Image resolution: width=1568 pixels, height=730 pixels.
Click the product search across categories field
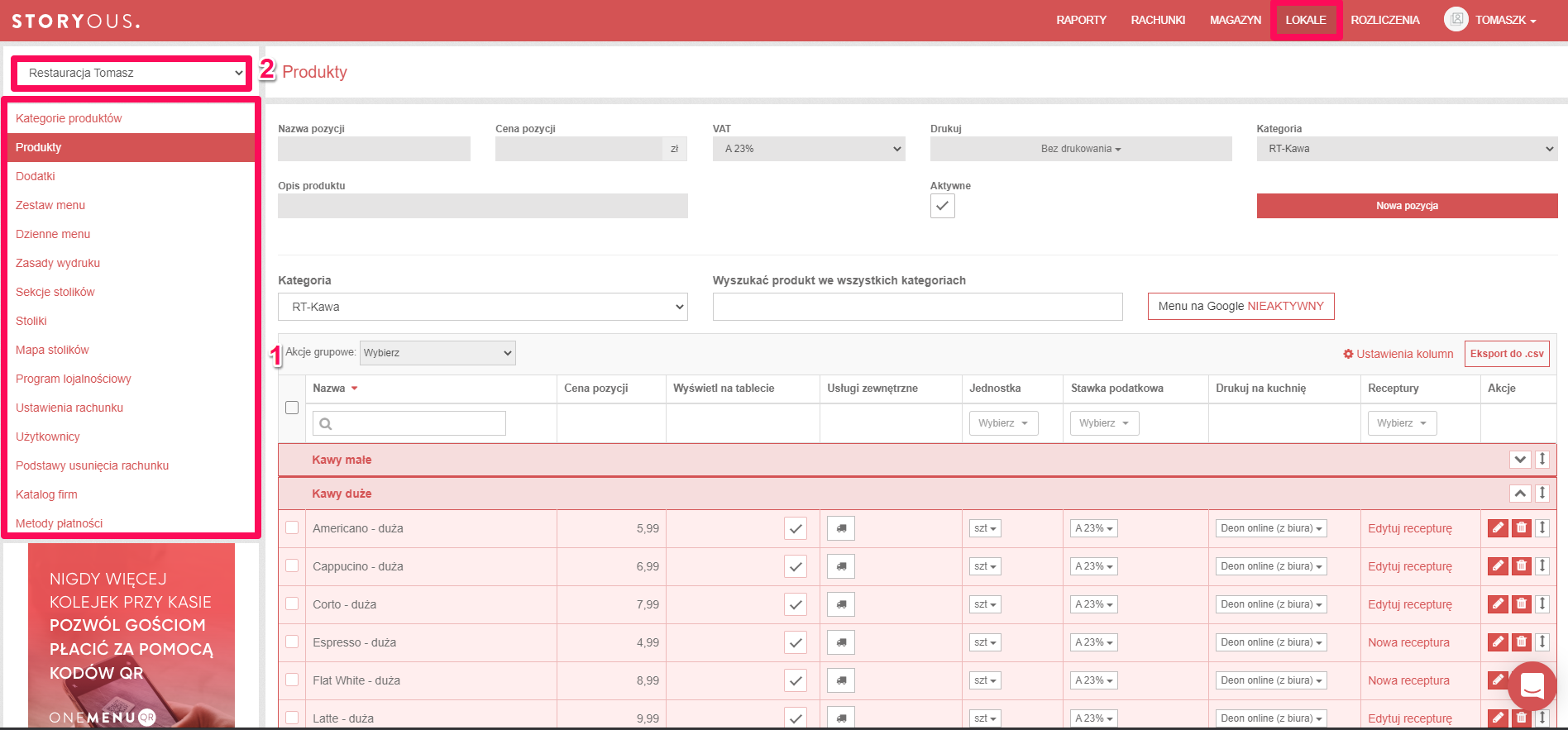click(917, 307)
